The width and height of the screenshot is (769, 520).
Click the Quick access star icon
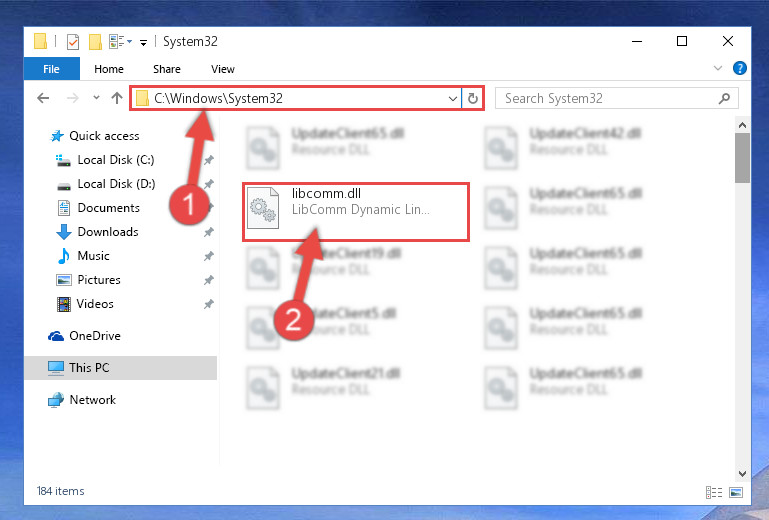pos(57,136)
